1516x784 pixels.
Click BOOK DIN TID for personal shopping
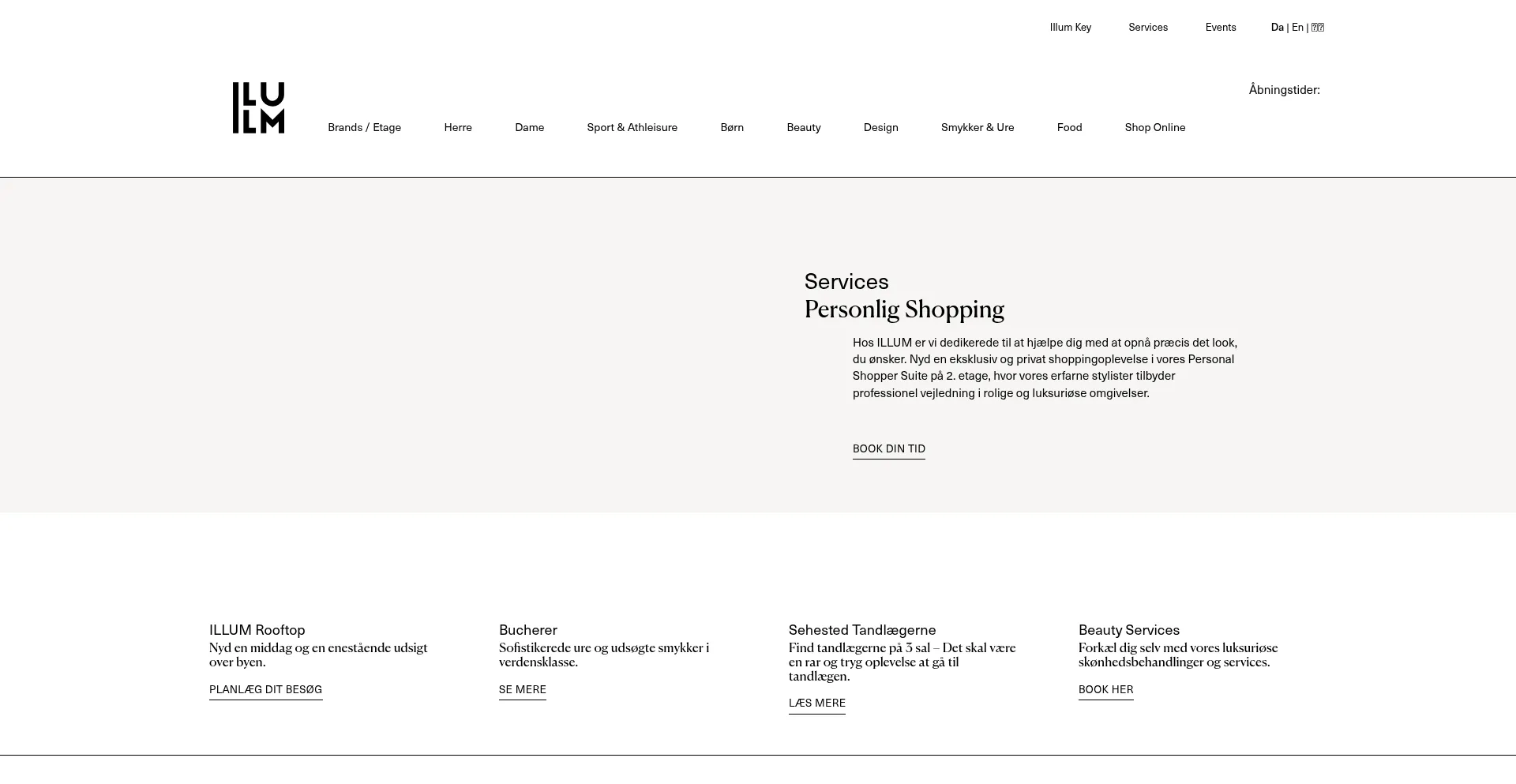tap(888, 448)
